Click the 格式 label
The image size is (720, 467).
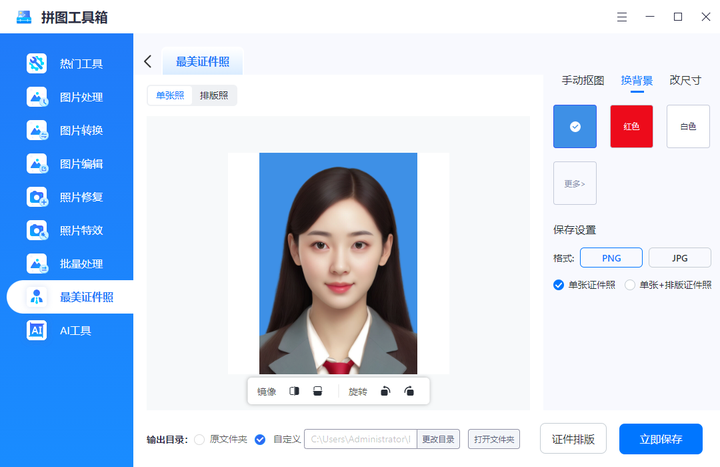click(x=564, y=258)
